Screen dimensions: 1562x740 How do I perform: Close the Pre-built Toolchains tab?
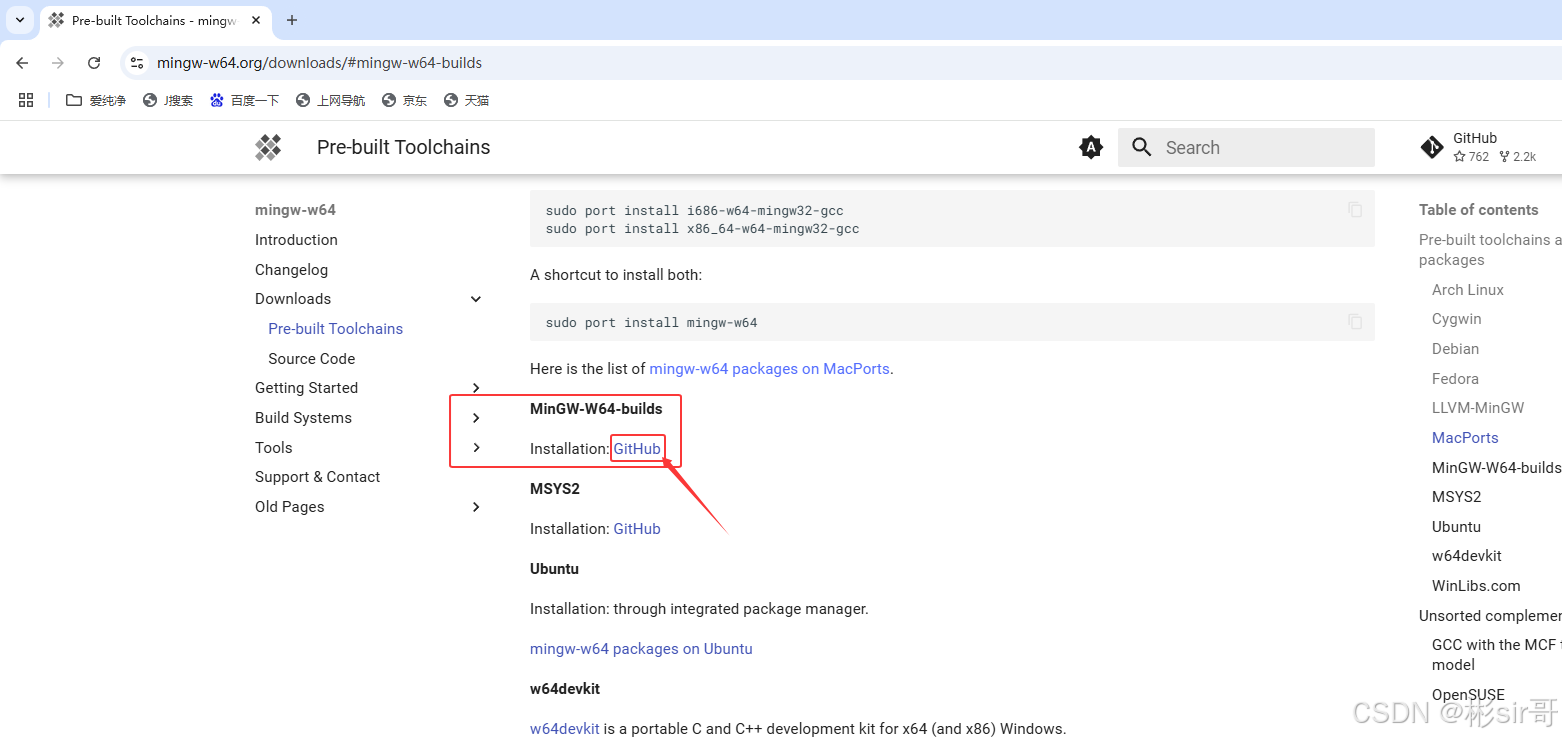click(x=255, y=20)
